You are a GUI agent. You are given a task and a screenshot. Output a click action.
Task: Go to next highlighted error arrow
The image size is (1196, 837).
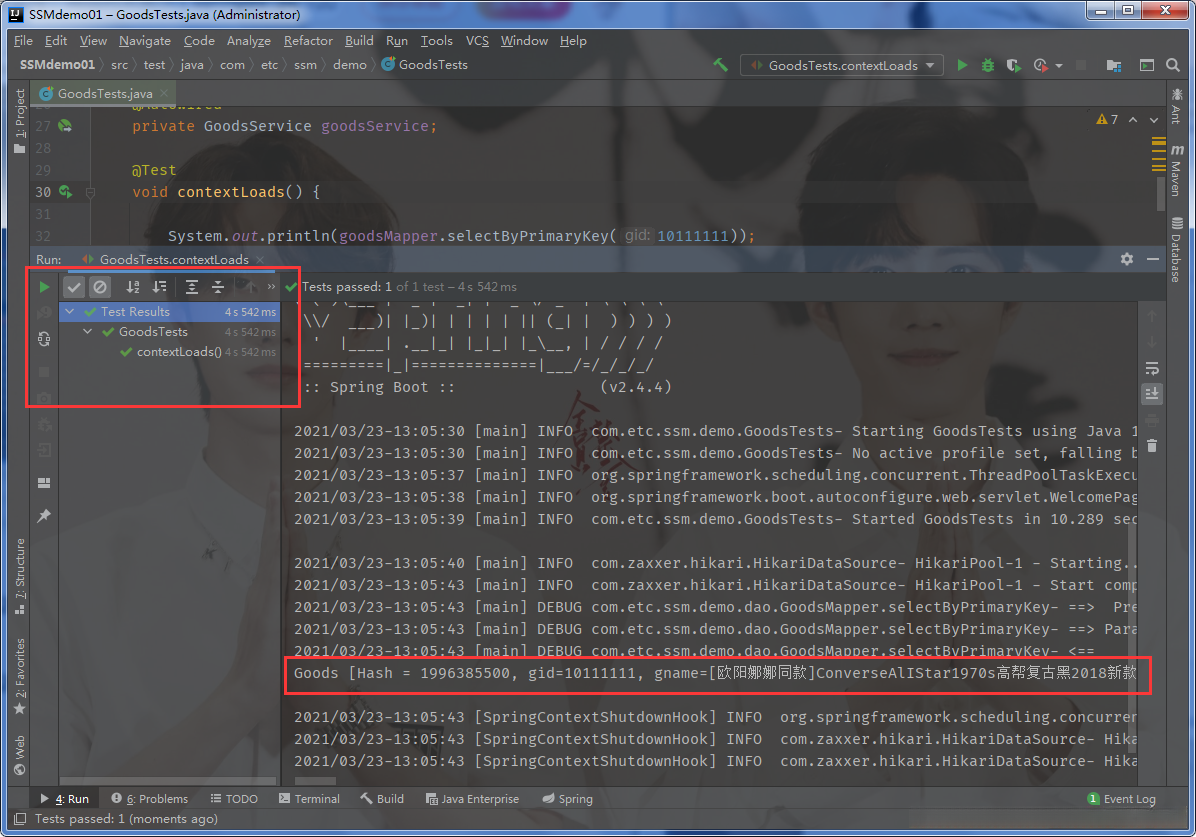point(1154,120)
